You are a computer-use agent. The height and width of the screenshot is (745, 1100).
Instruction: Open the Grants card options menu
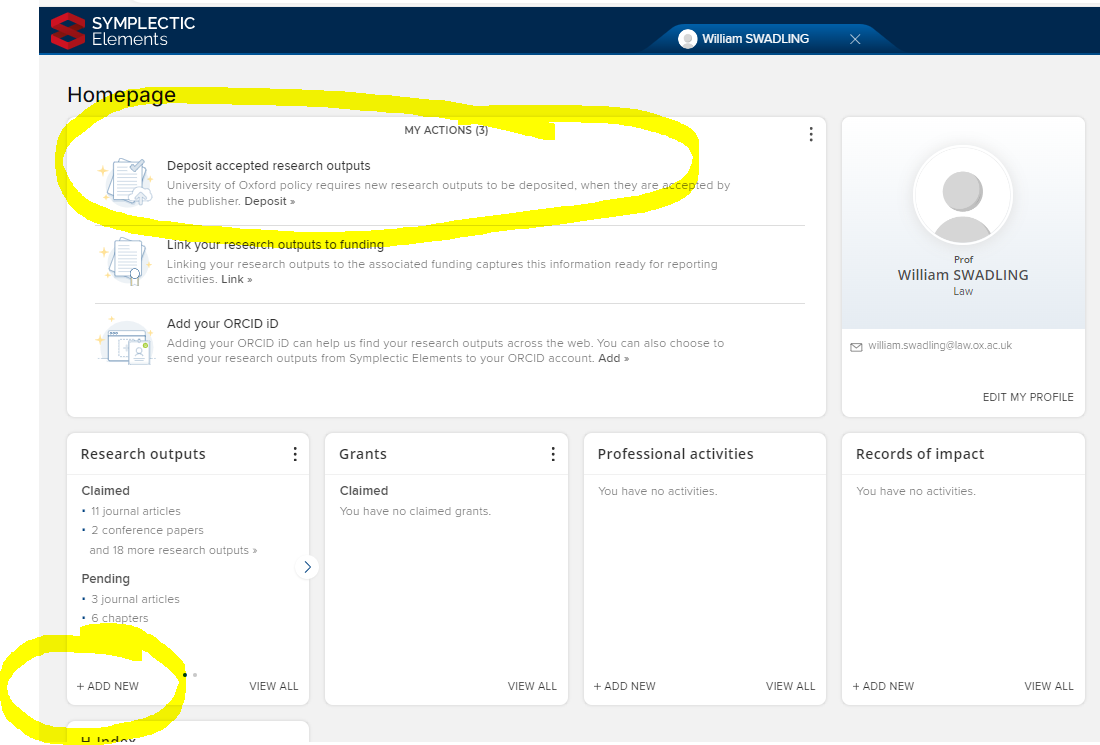point(553,454)
